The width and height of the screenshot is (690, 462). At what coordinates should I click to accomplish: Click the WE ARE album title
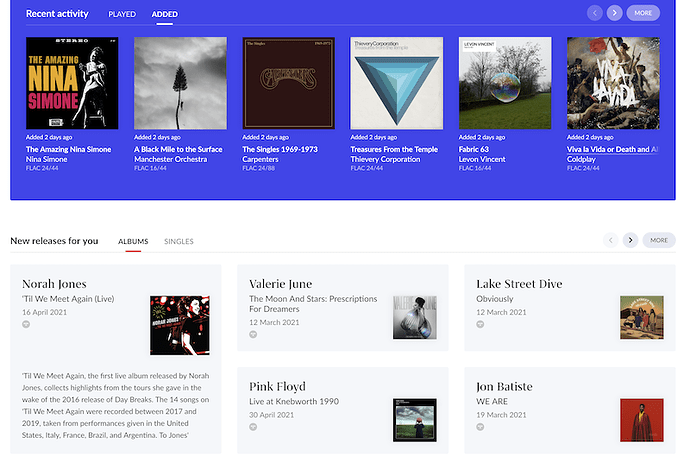coord(492,401)
